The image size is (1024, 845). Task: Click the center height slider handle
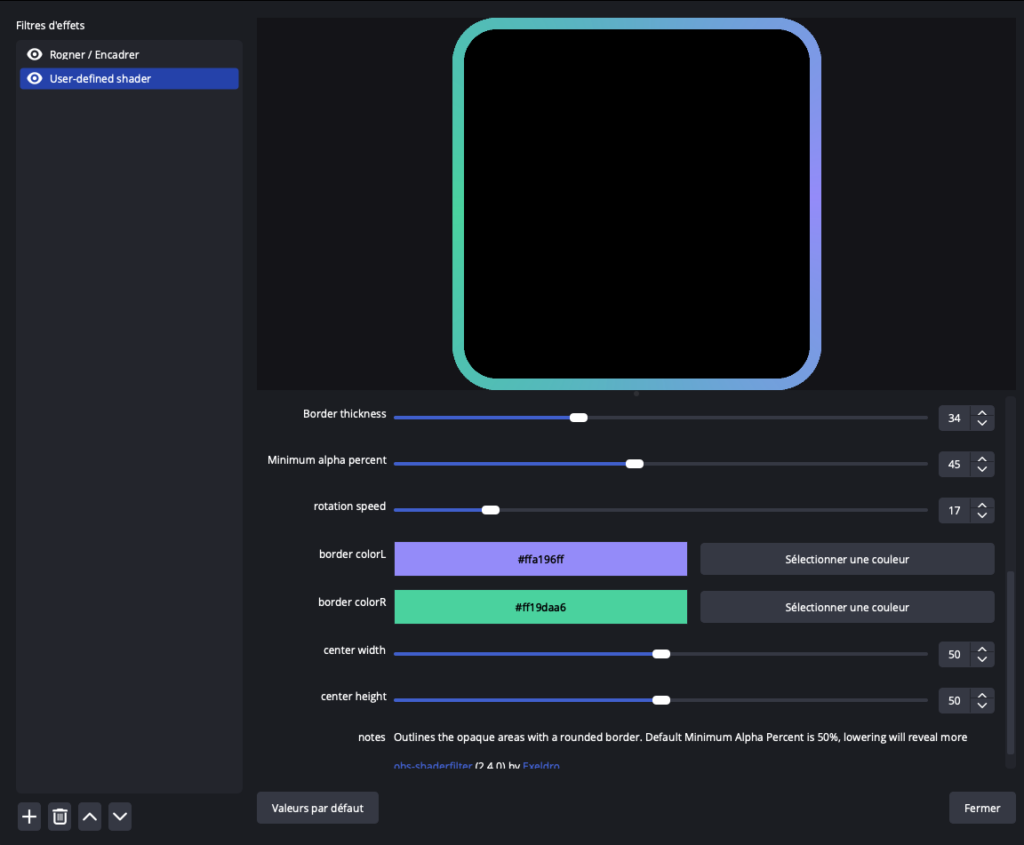tap(661, 701)
